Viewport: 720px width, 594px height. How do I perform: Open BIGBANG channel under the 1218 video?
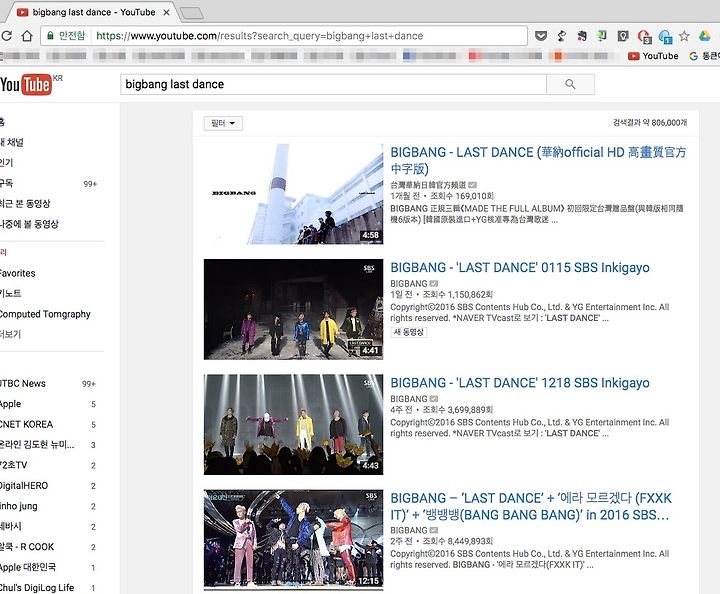coord(409,399)
